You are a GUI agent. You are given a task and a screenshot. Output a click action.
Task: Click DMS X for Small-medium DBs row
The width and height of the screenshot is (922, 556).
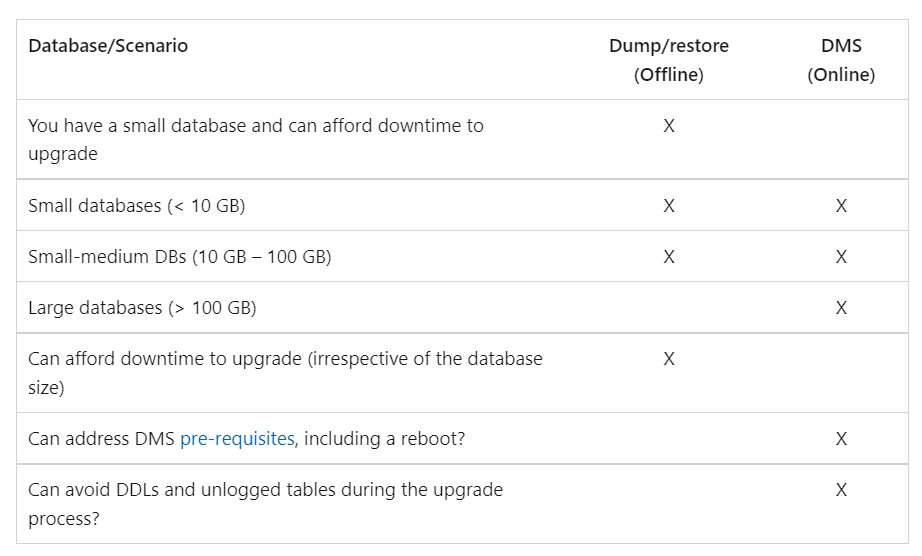[841, 257]
